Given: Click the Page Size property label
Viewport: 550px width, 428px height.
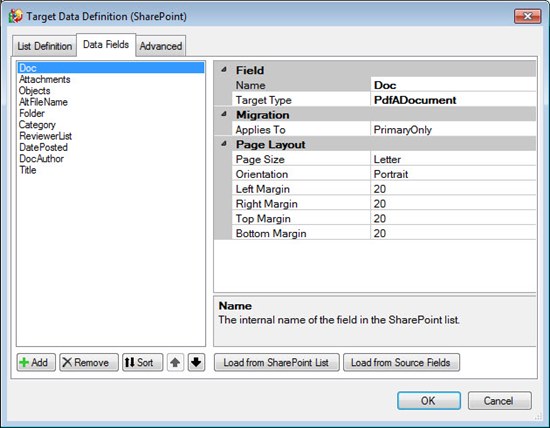Looking at the screenshot, I should pos(260,159).
